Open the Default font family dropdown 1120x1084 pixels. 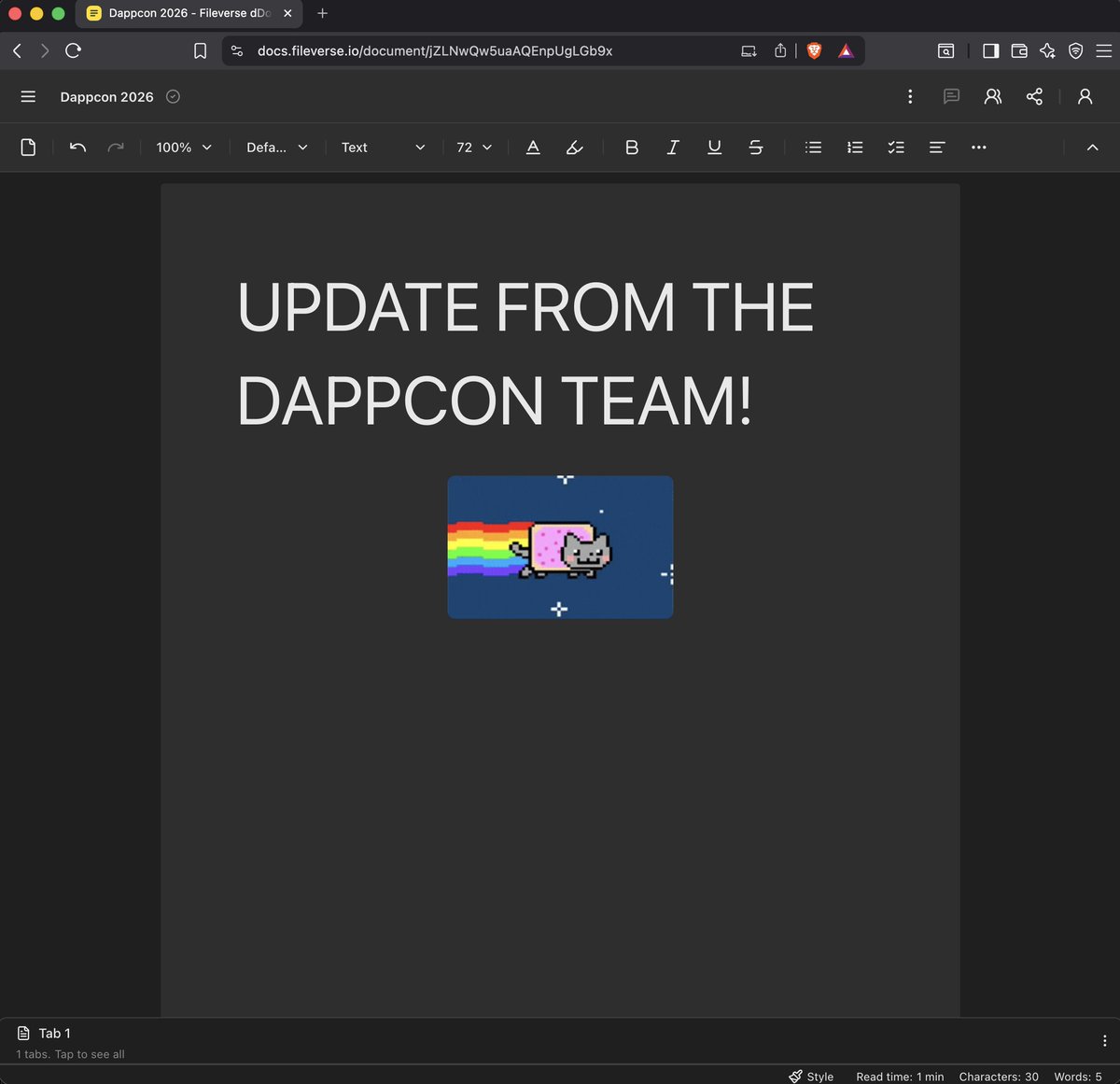click(277, 148)
